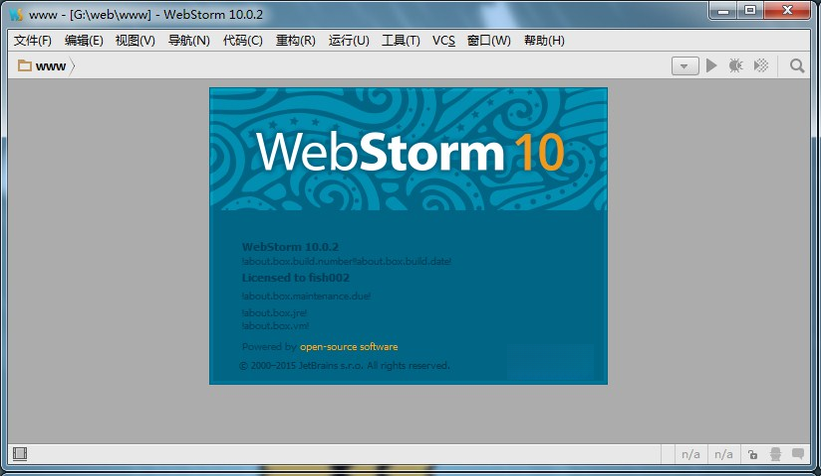Open the 重构(R) menu

[x=295, y=40]
